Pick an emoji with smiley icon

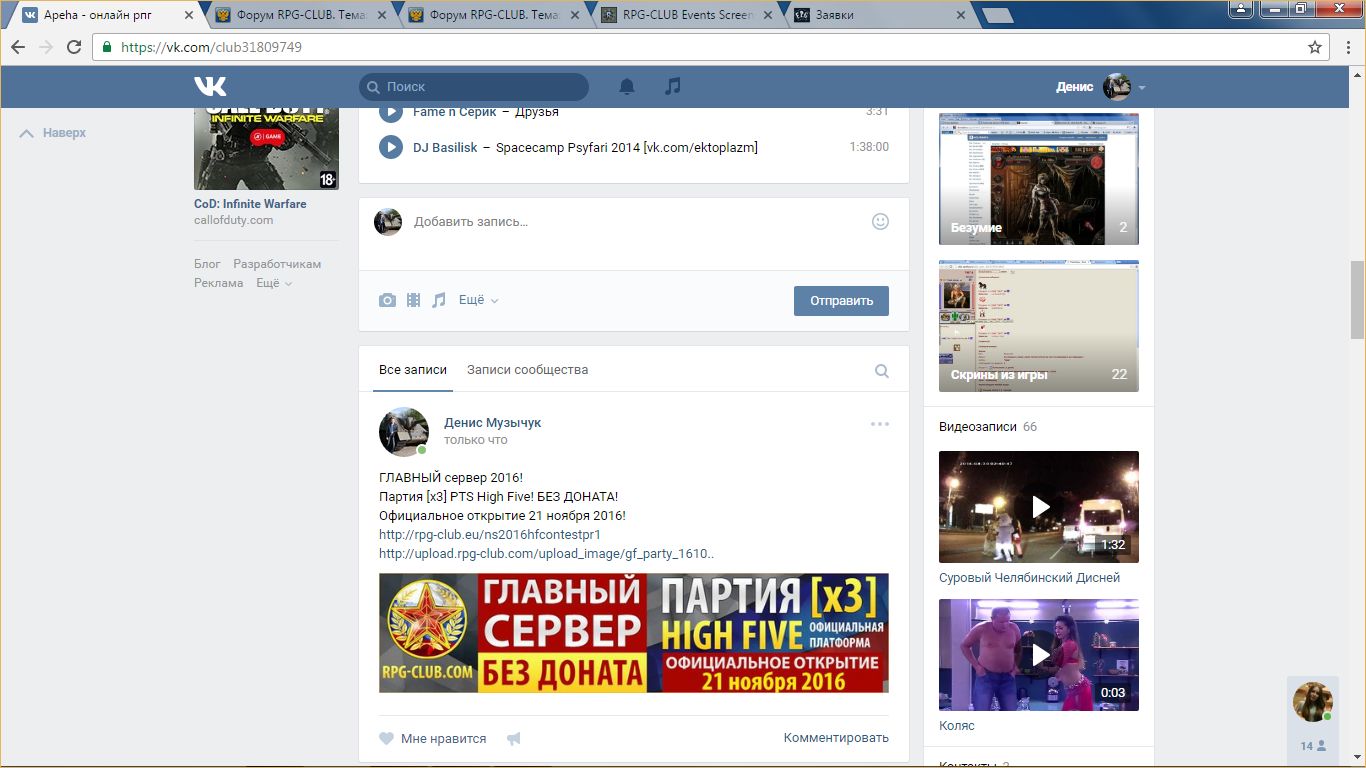point(880,221)
